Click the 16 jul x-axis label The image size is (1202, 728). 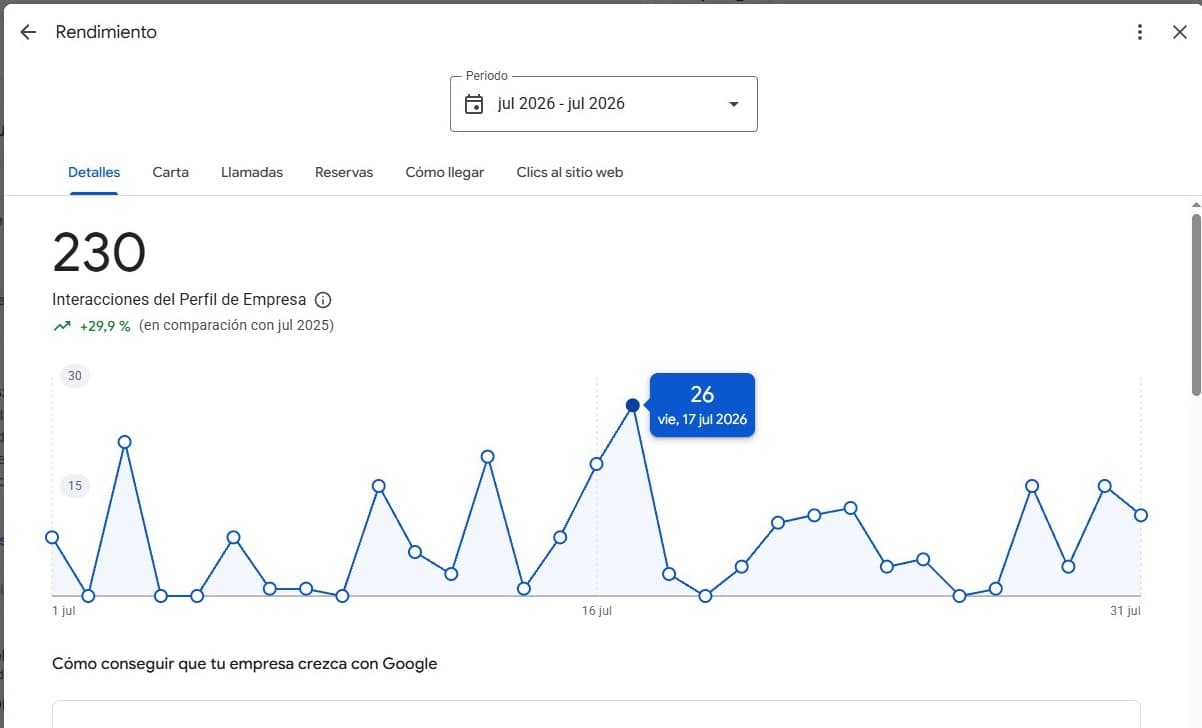click(x=597, y=611)
